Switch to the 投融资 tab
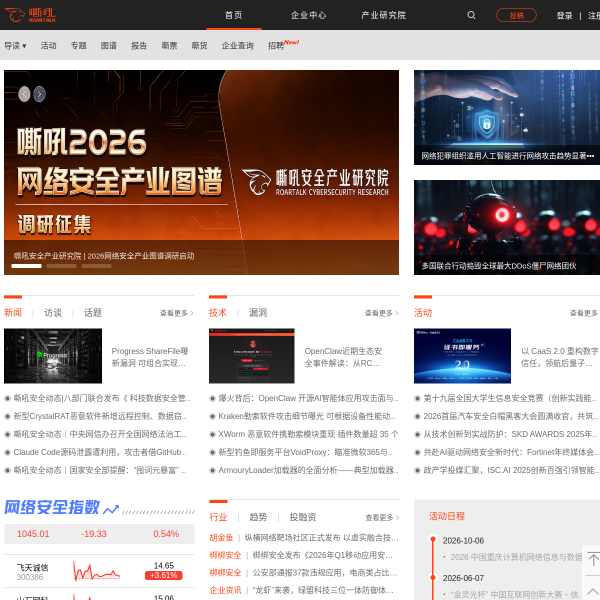Image resolution: width=600 pixels, height=600 pixels. (303, 517)
